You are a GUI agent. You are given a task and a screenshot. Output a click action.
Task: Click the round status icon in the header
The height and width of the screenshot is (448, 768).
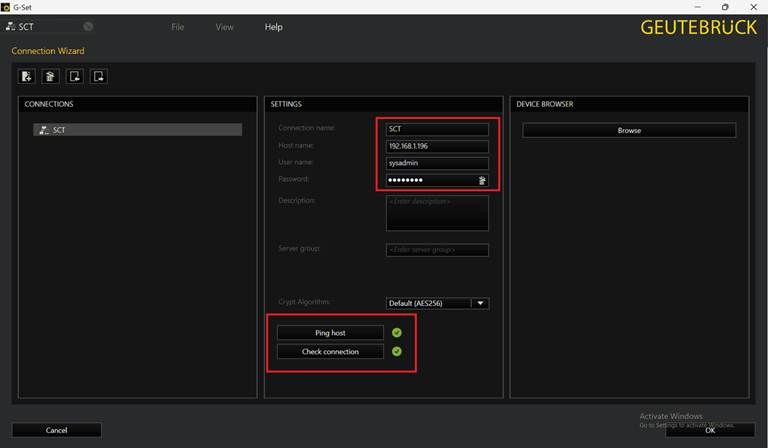[x=88, y=26]
